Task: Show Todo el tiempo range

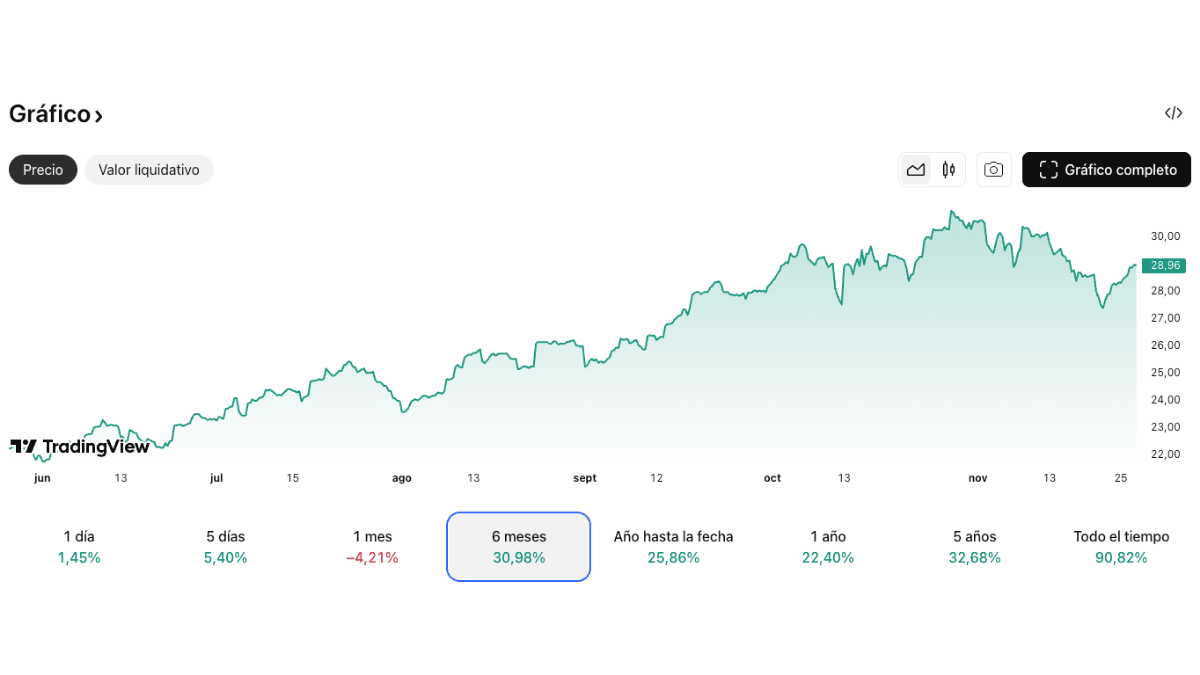Action: click(x=1121, y=547)
